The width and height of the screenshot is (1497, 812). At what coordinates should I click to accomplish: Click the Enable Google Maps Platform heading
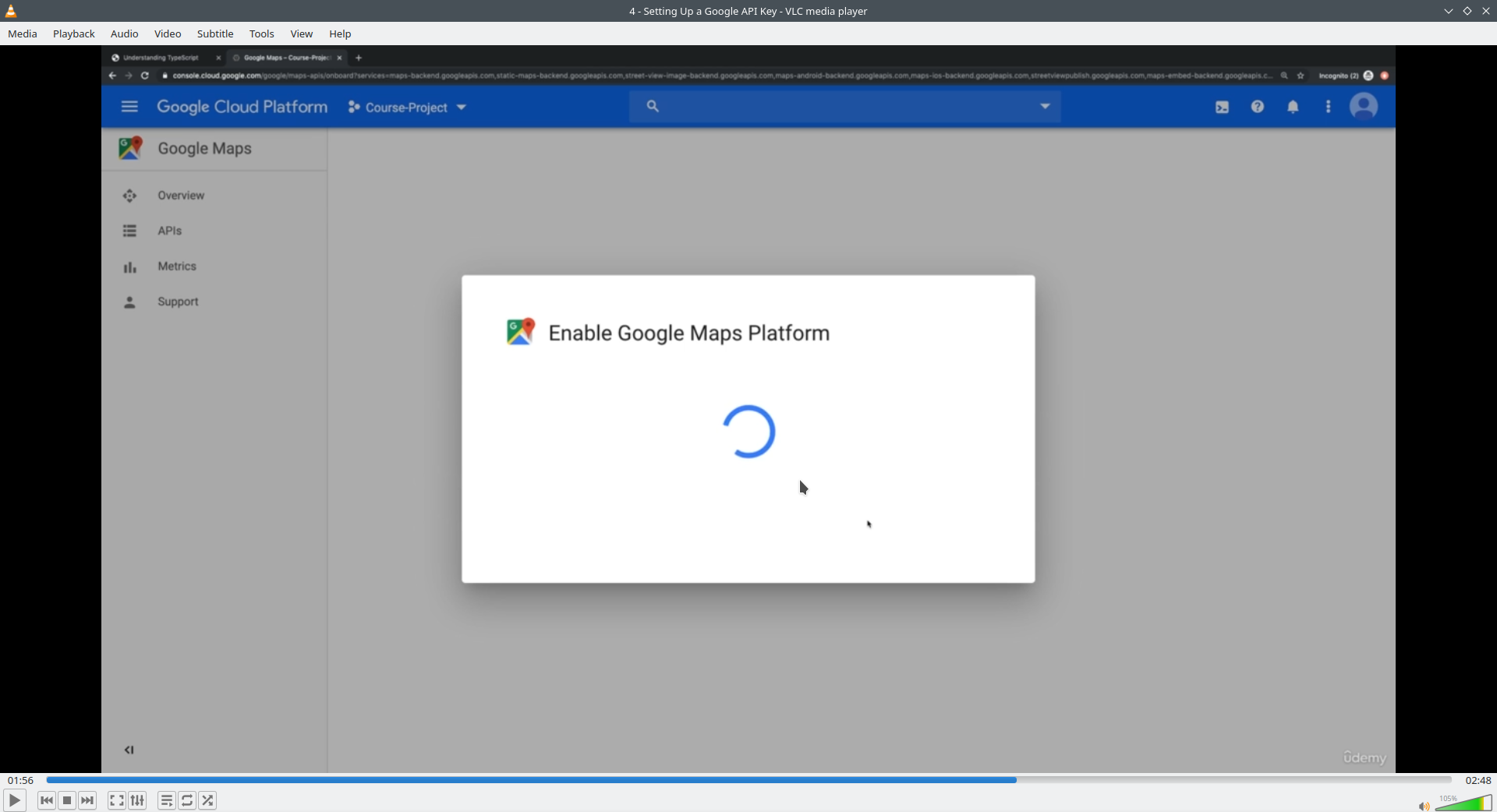[689, 334]
